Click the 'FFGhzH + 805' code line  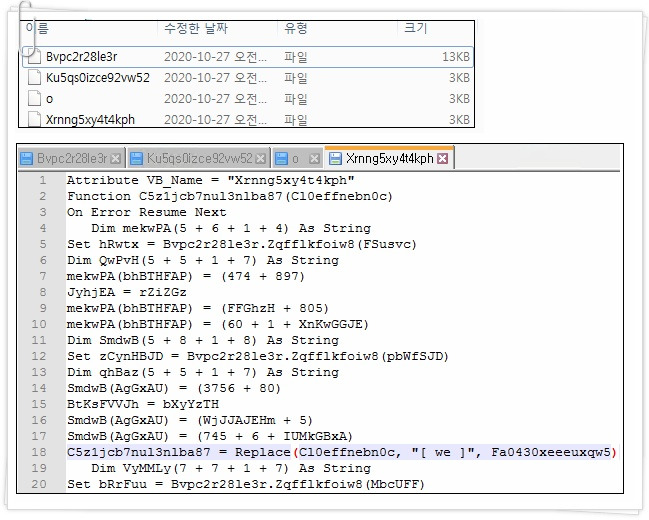point(198,308)
